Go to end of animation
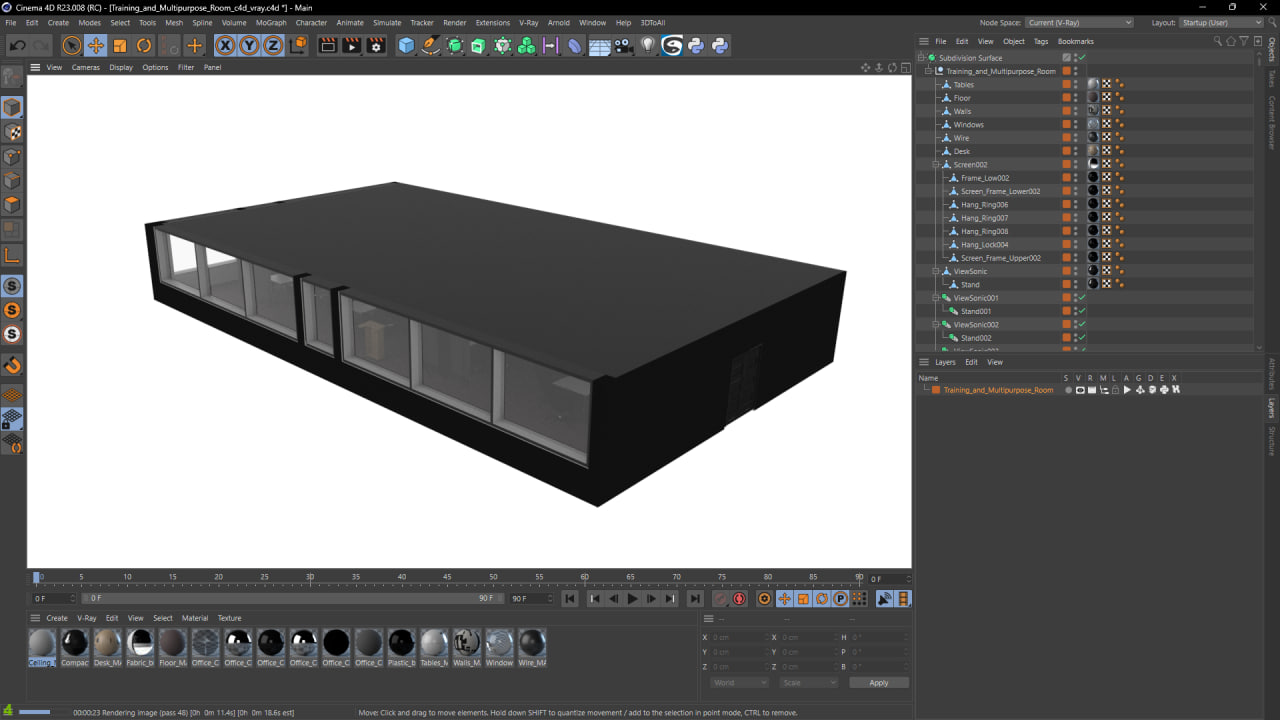The height and width of the screenshot is (720, 1280). (695, 599)
